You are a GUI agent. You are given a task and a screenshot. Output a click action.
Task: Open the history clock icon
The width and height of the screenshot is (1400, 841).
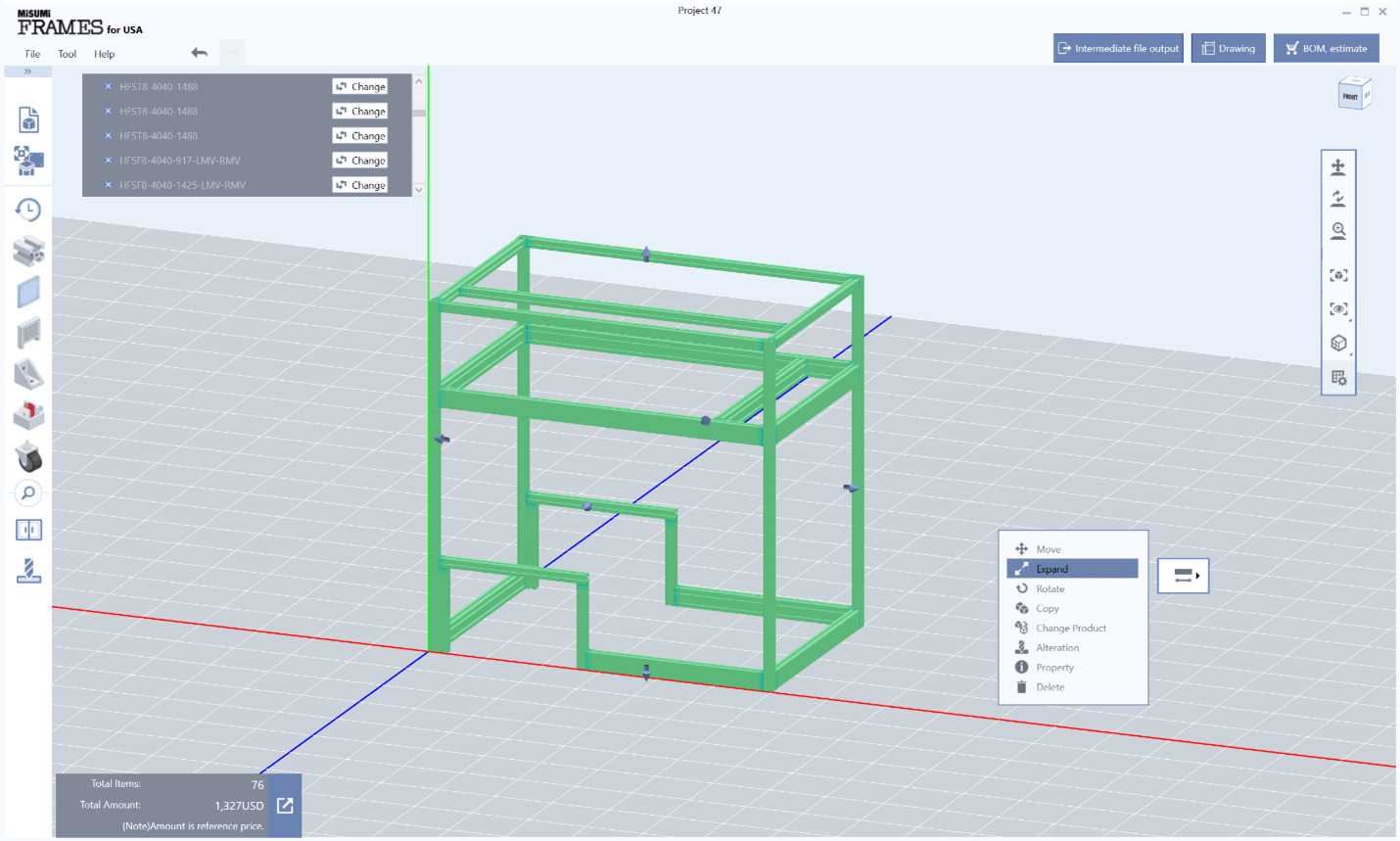click(28, 210)
